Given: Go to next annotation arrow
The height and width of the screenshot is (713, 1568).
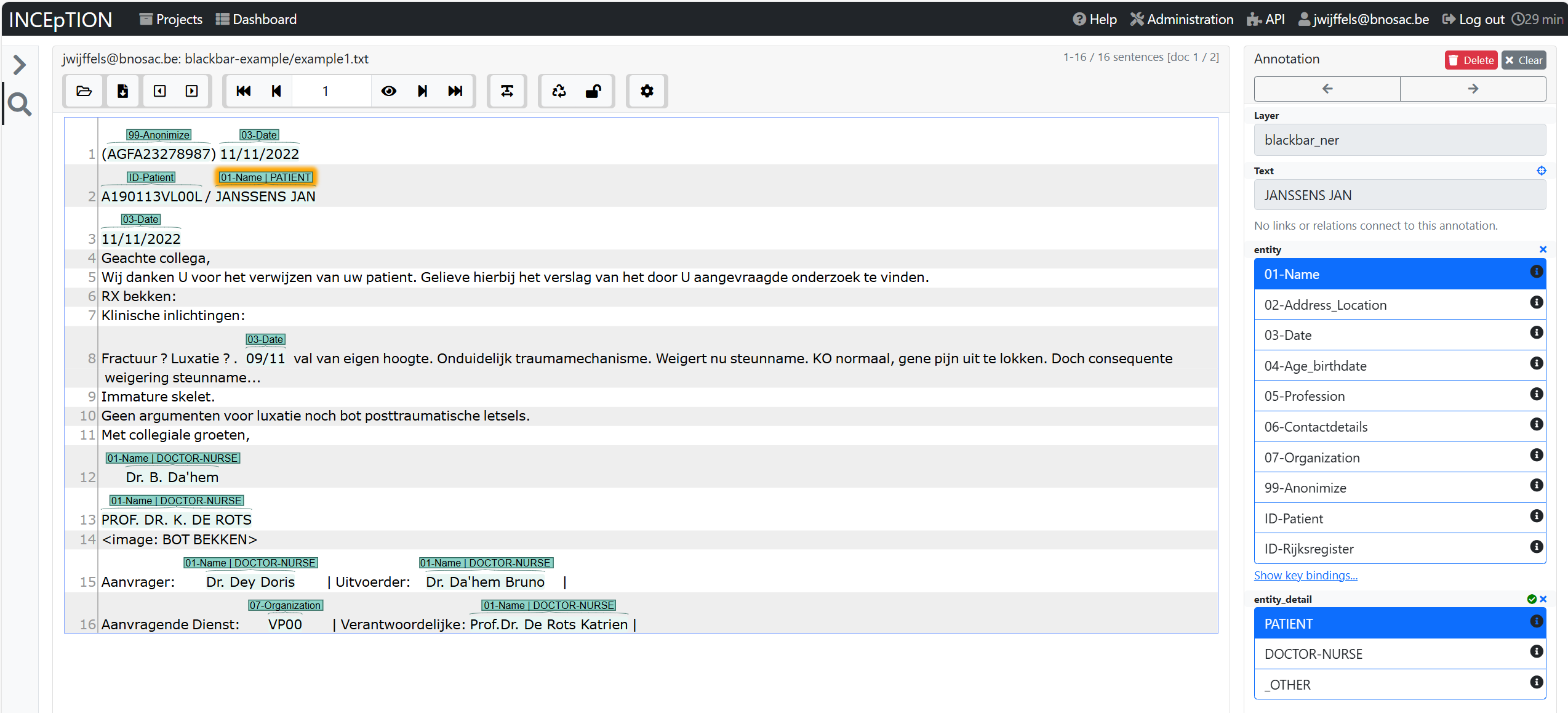Looking at the screenshot, I should [x=1473, y=89].
